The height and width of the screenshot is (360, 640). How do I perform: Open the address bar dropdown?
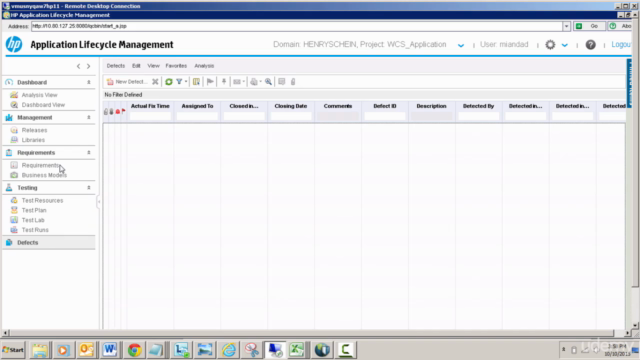[x=566, y=26]
